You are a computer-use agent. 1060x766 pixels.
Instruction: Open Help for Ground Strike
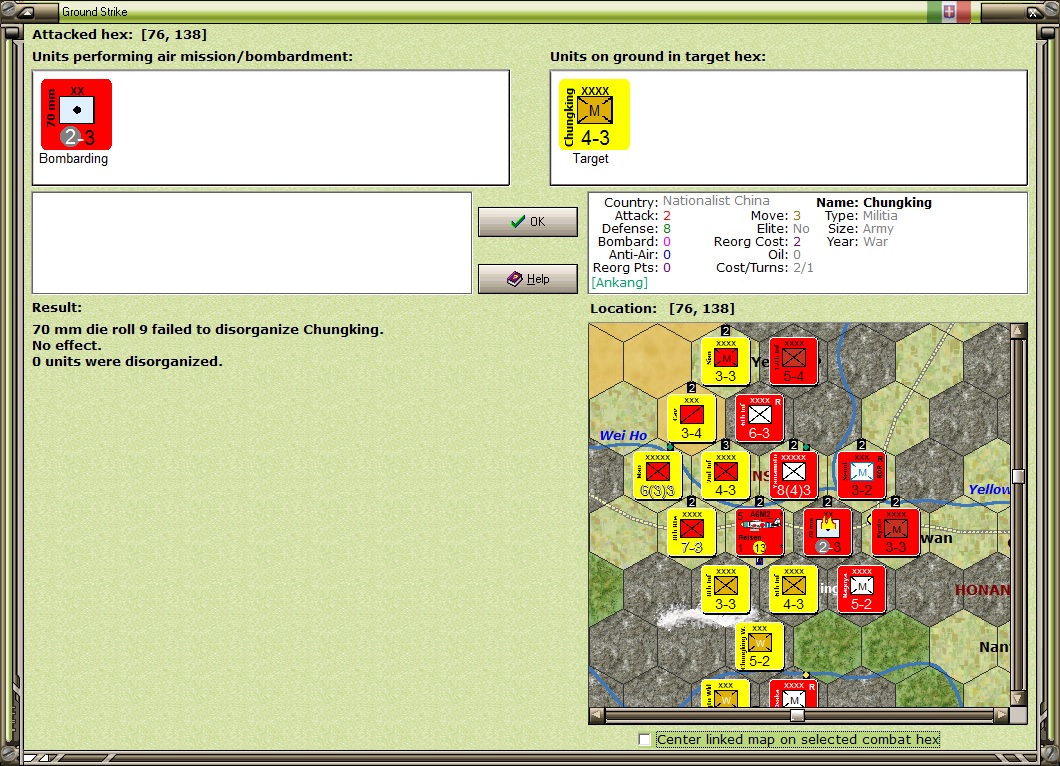pos(528,279)
